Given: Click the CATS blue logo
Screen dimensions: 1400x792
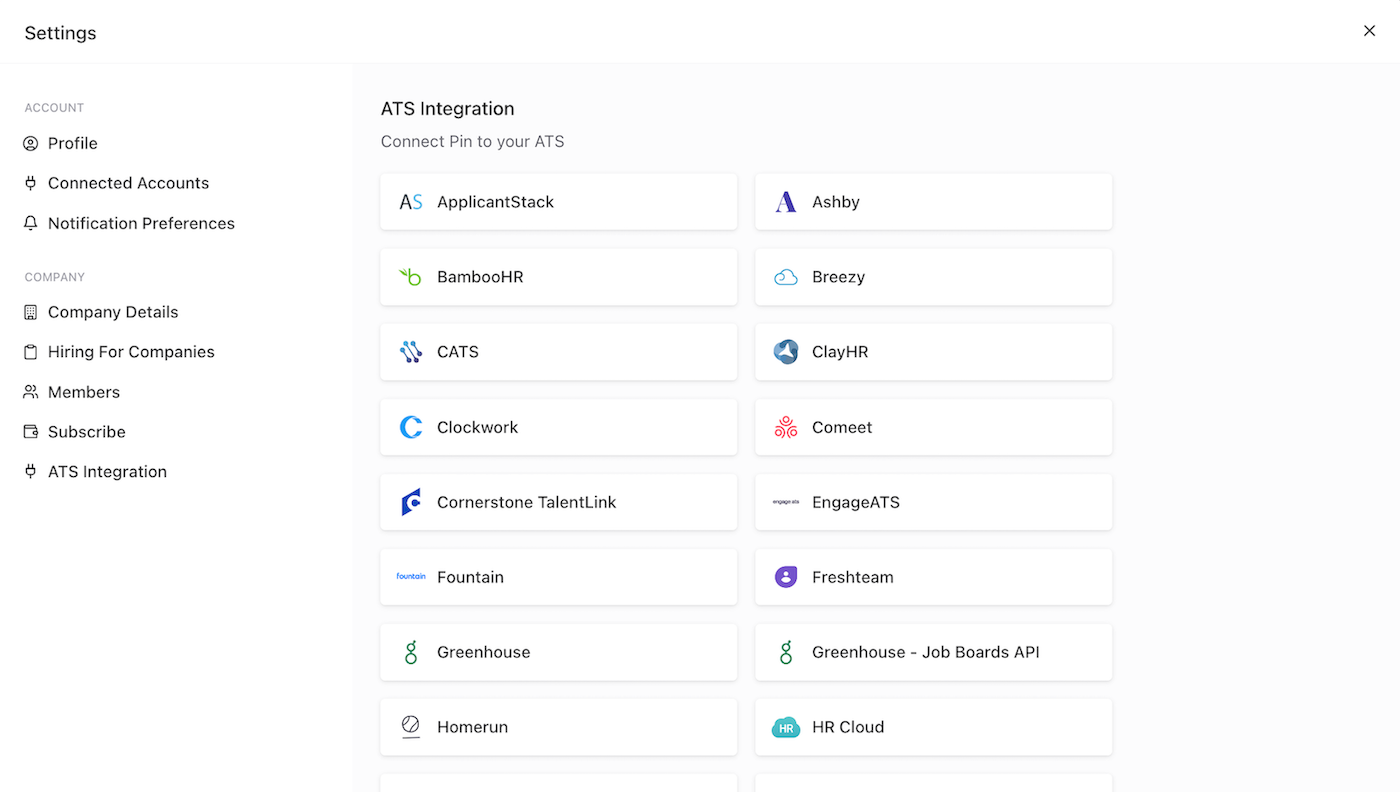Looking at the screenshot, I should coord(411,352).
